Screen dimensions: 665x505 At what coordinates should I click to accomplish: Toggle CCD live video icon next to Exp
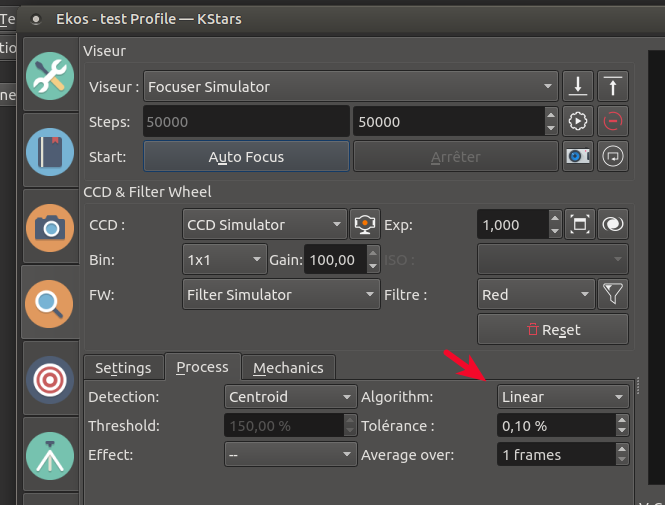[365, 225]
